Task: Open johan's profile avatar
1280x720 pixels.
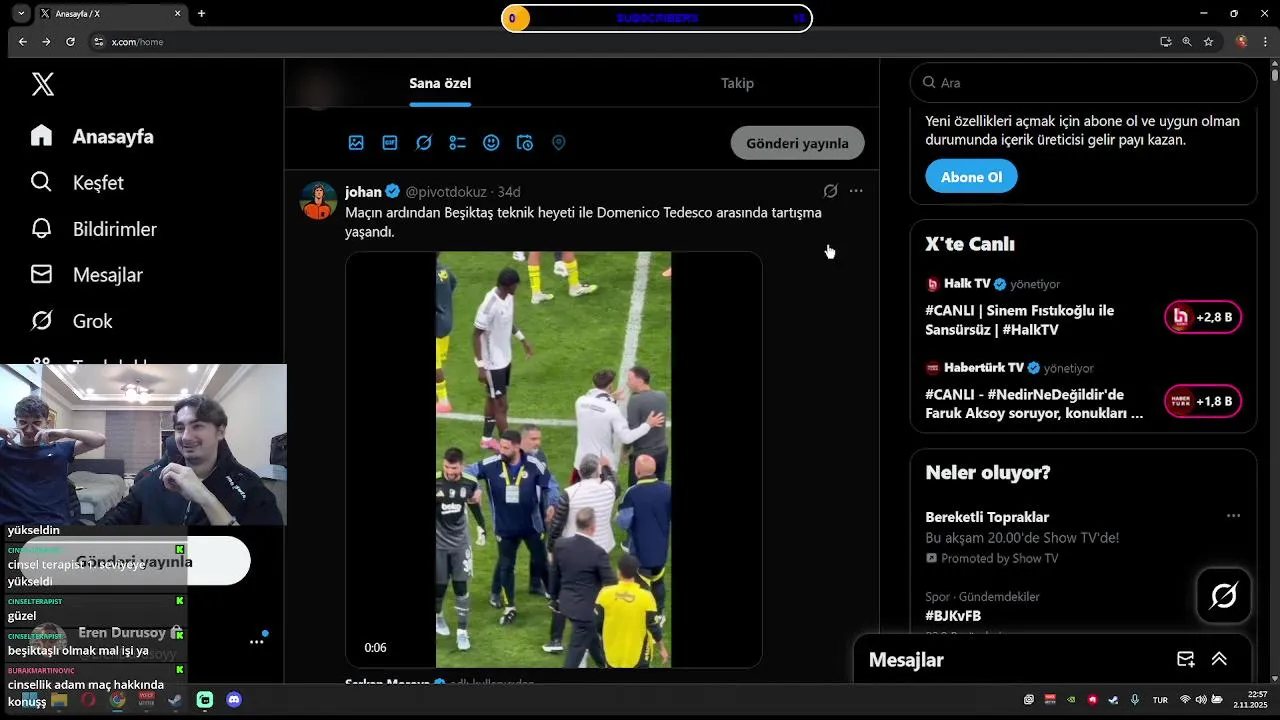Action: click(318, 201)
